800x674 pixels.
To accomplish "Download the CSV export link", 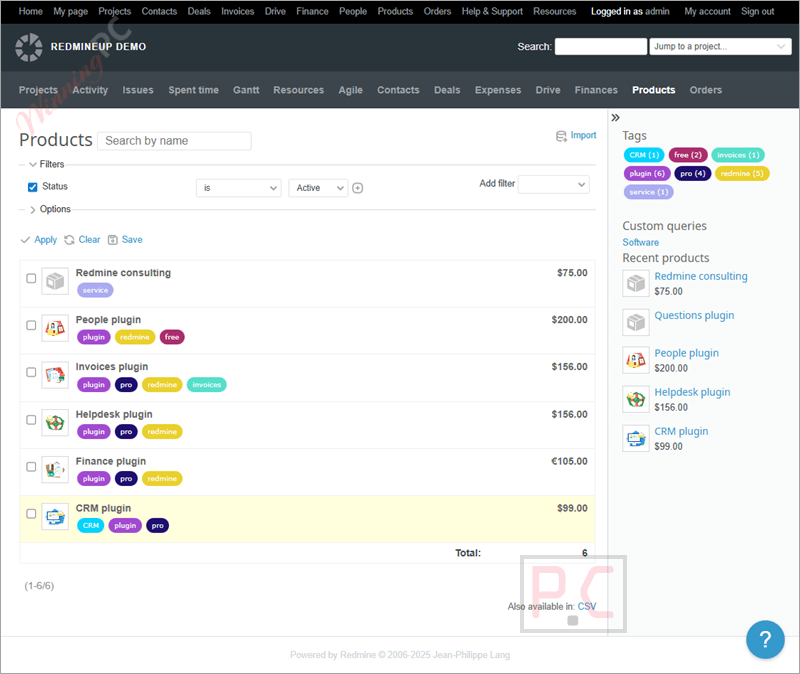I will pos(587,606).
